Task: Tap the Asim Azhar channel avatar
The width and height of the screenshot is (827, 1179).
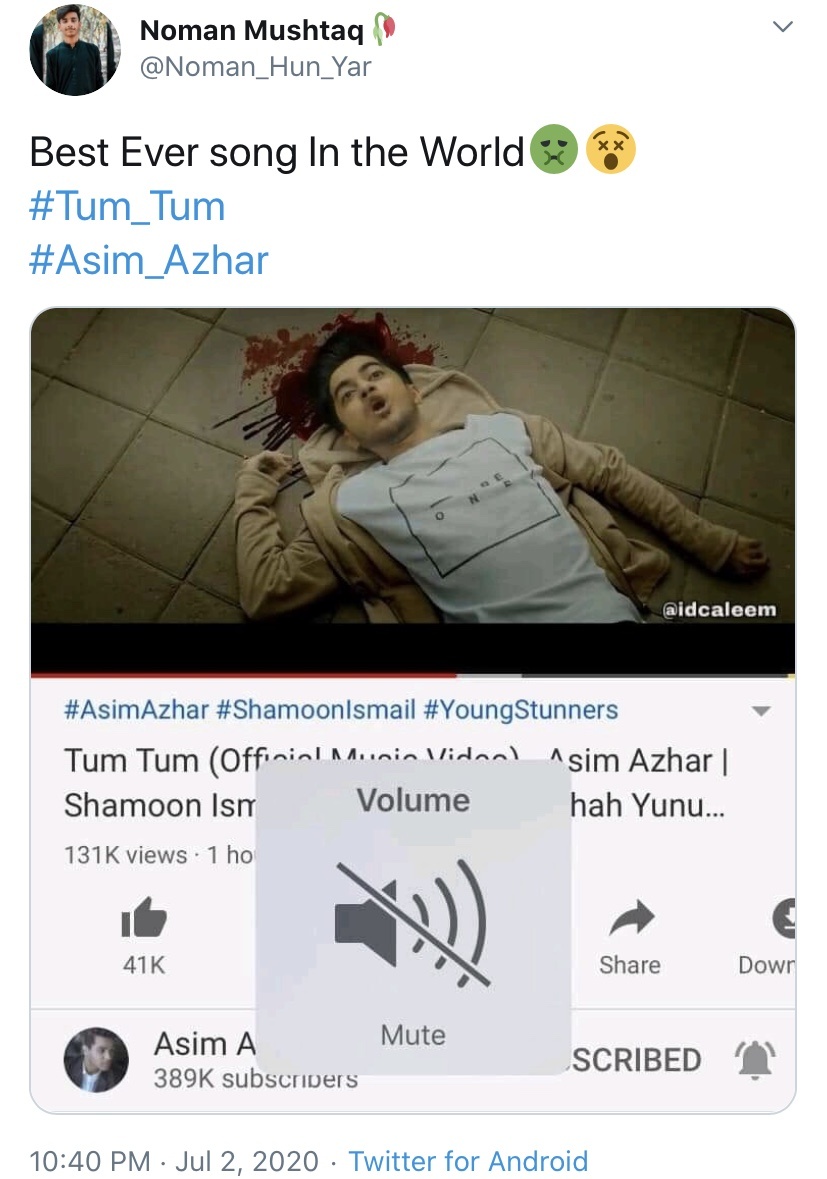Action: click(95, 1059)
